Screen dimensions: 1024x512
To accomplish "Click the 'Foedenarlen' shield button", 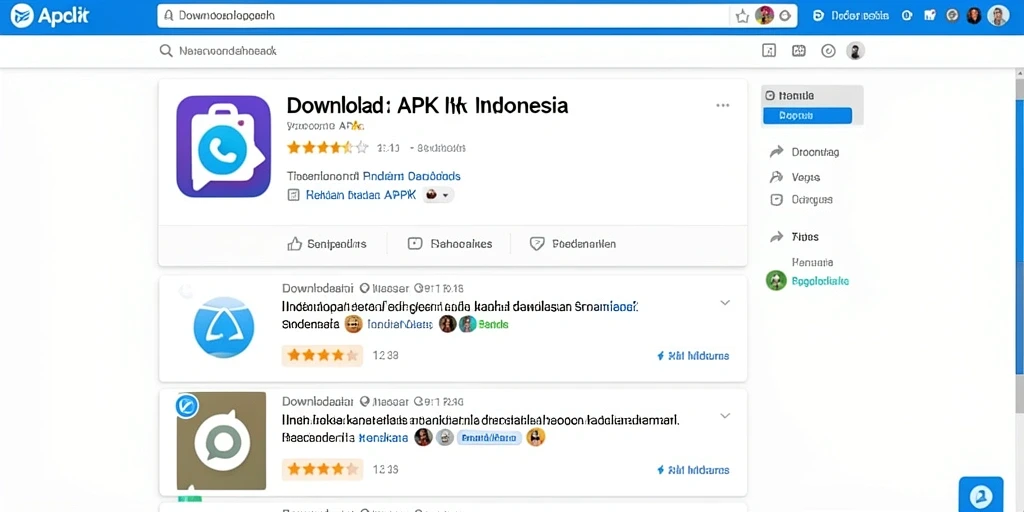I will (x=572, y=244).
